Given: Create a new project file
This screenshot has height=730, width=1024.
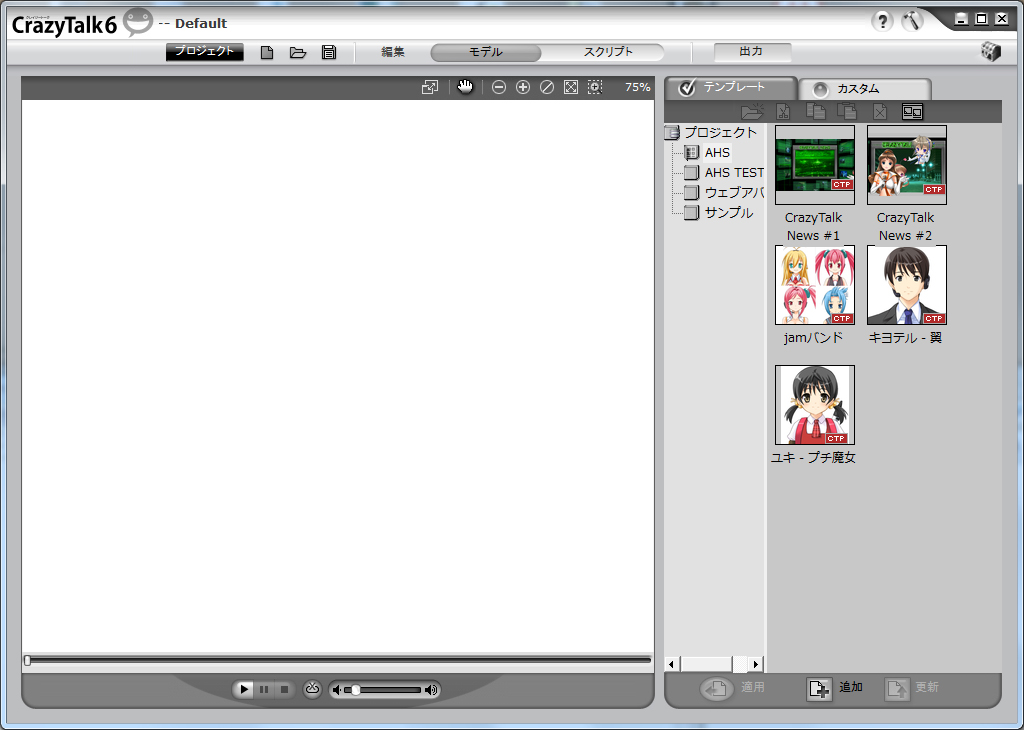Looking at the screenshot, I should coord(266,52).
